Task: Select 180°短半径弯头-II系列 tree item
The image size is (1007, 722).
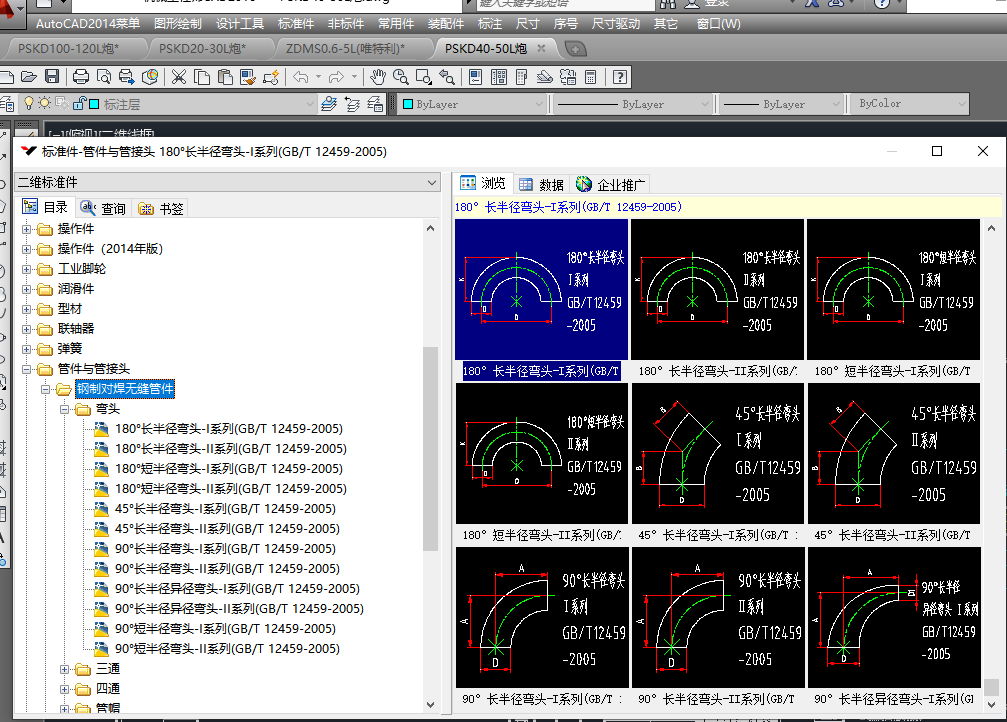Action: pyautogui.click(x=231, y=489)
